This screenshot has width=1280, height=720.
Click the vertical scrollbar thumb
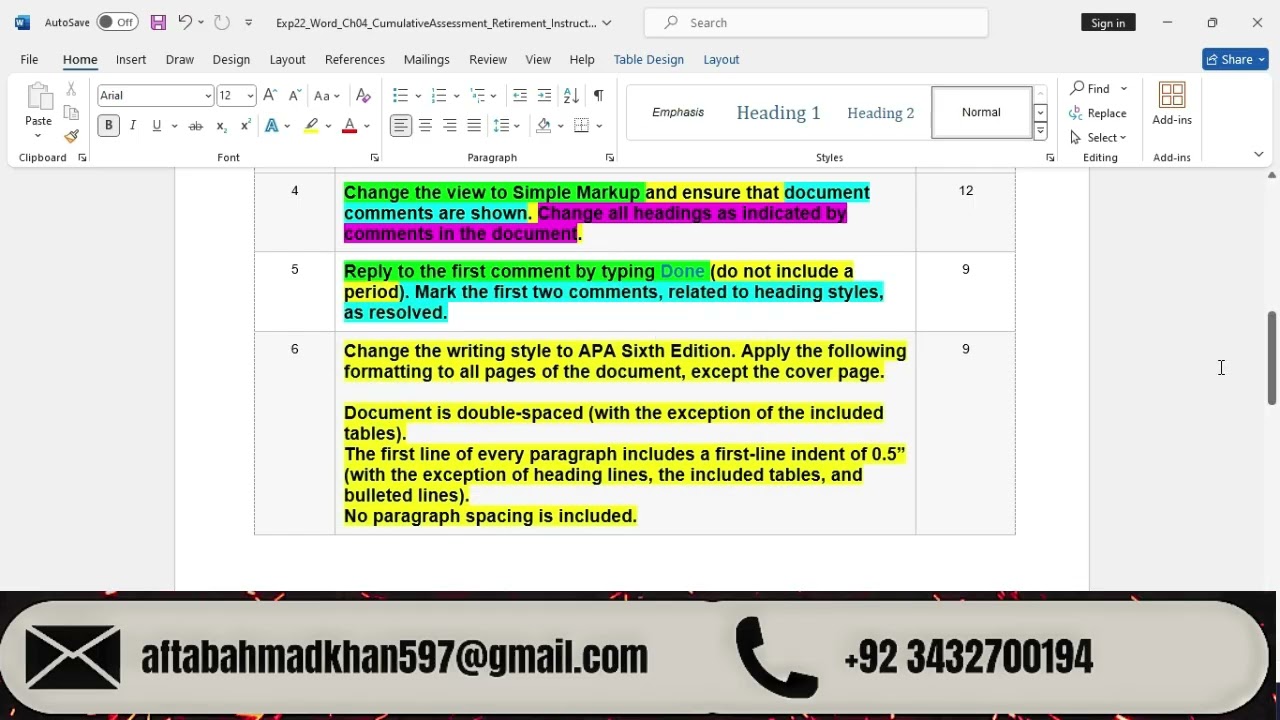[1272, 358]
